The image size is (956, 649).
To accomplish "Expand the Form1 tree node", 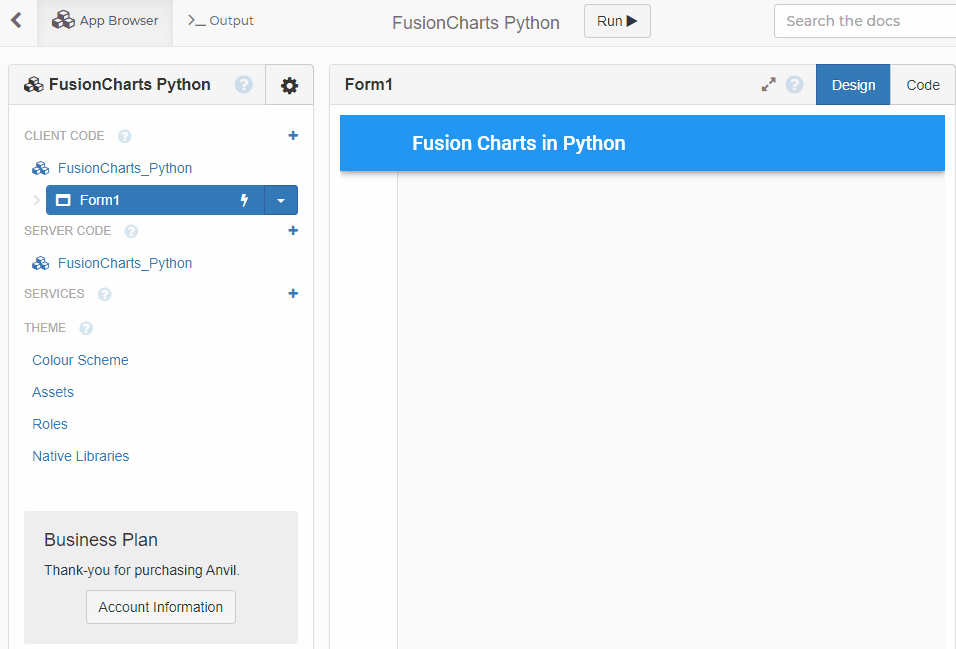I will pyautogui.click(x=37, y=200).
